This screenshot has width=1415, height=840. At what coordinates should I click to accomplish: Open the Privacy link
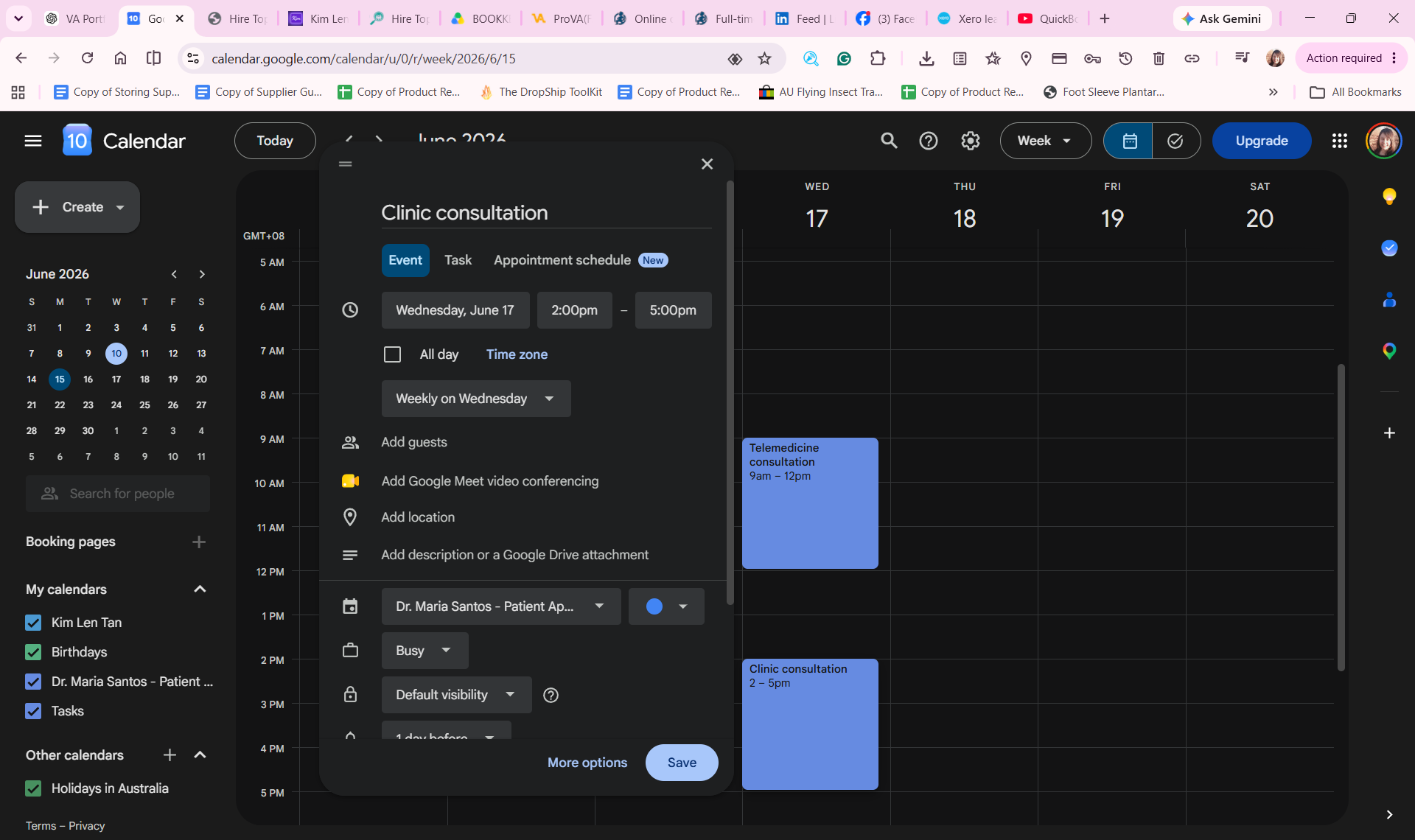pos(87,826)
